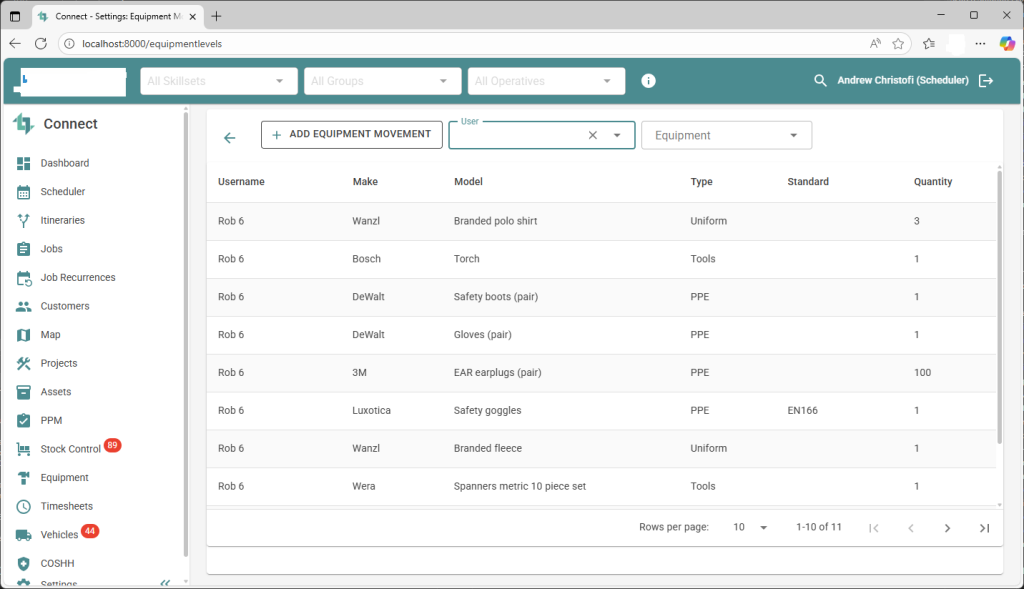The image size is (1024, 589).
Task: Go back using the page arrow
Action: [x=229, y=138]
